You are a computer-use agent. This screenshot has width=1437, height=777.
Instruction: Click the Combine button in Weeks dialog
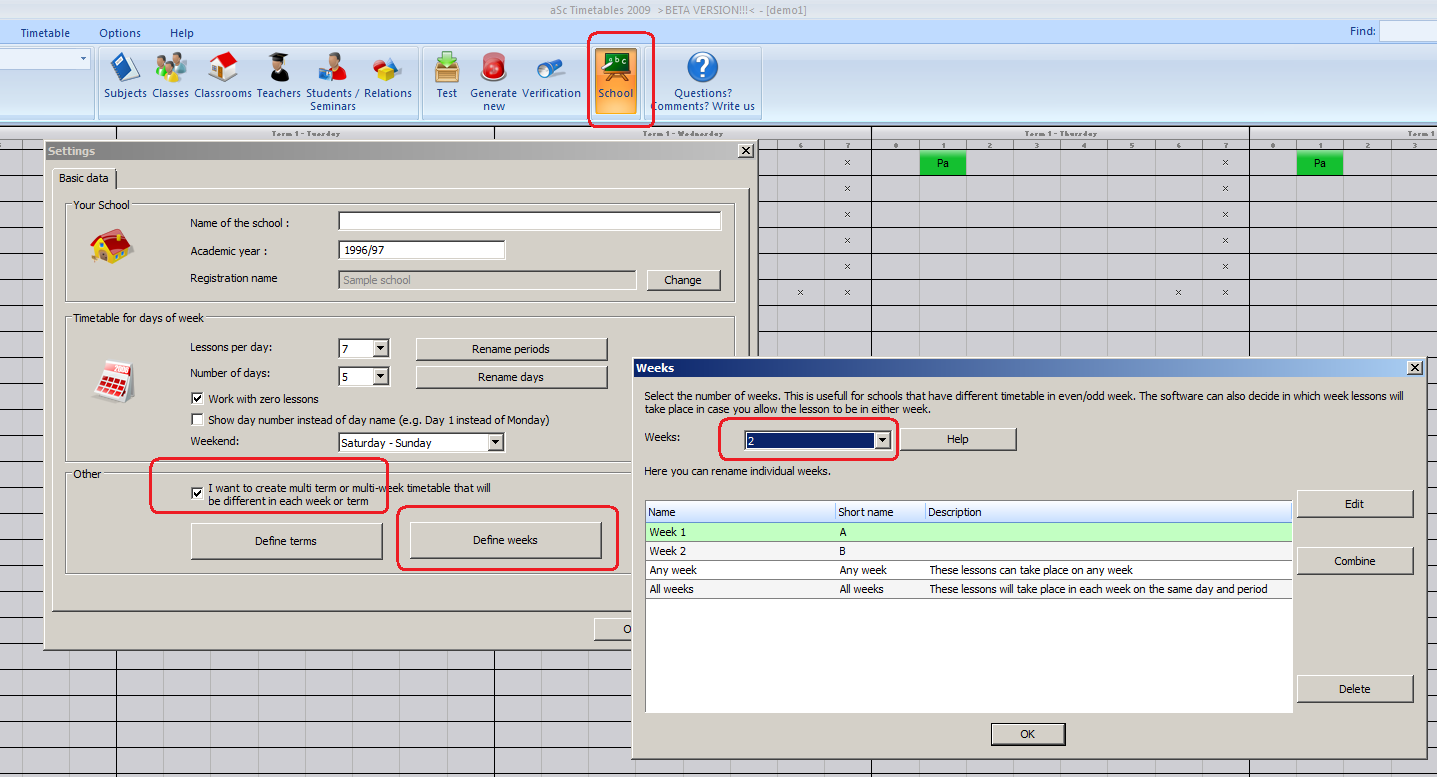(x=1354, y=561)
